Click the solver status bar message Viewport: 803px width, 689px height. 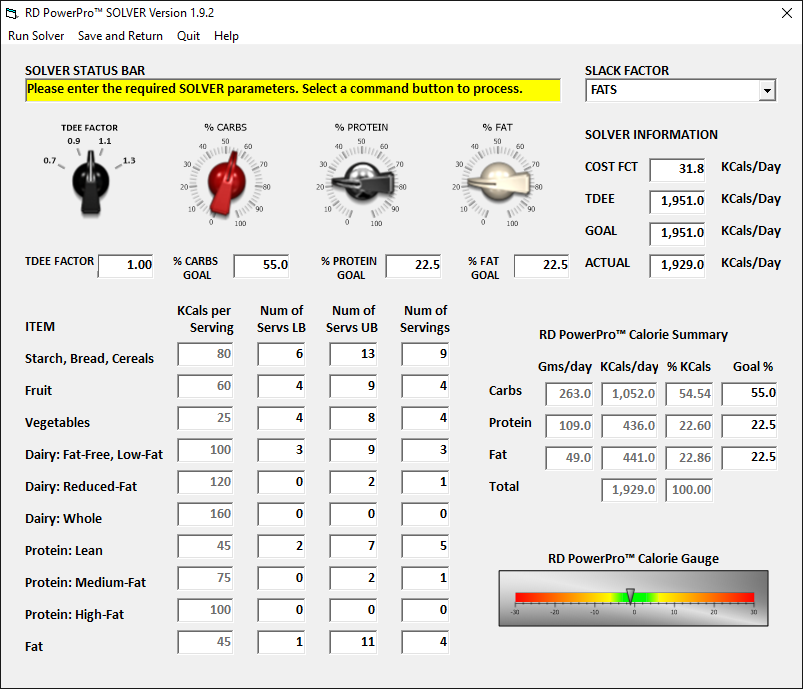[x=293, y=90]
